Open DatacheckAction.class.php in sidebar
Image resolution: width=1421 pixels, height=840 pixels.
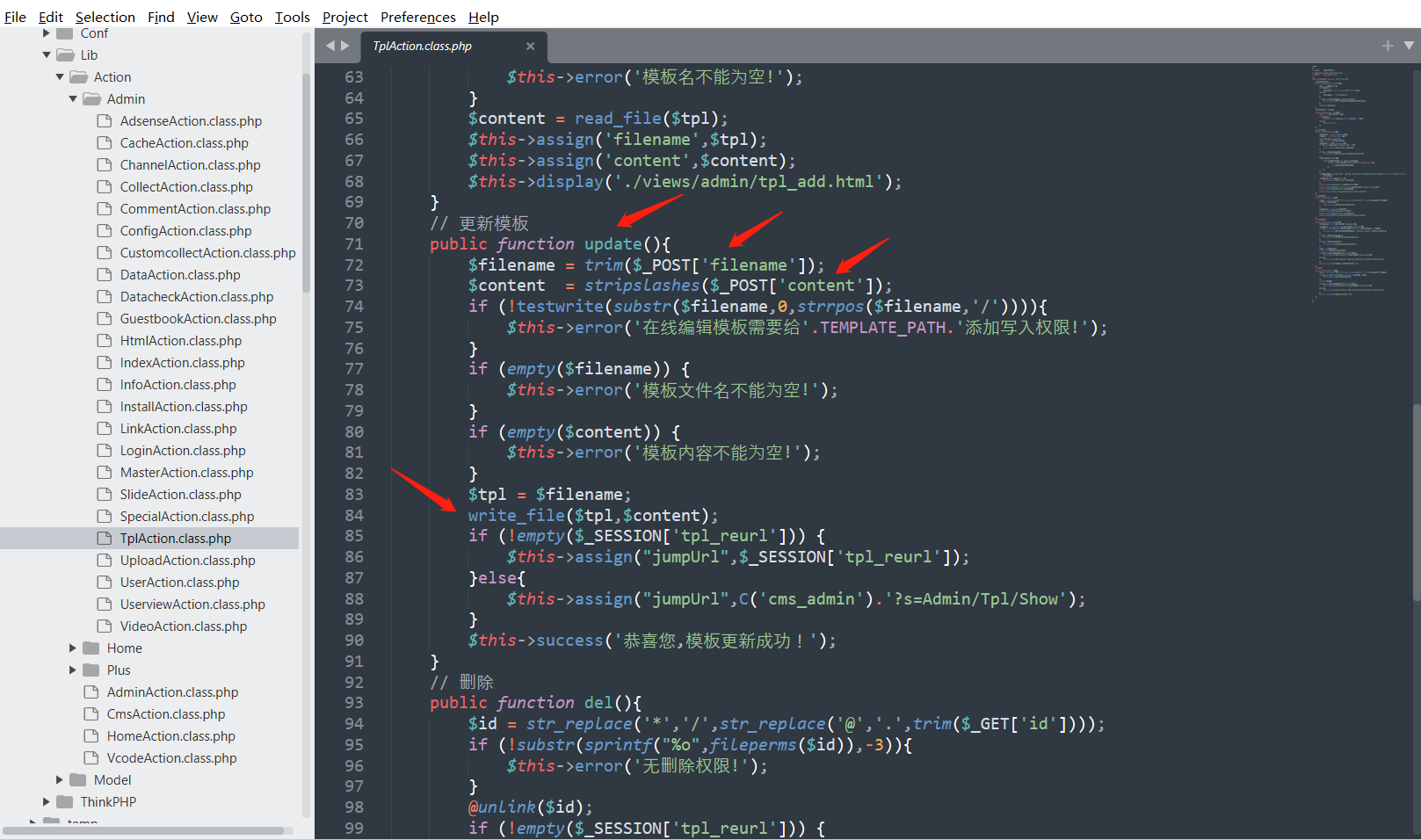(x=196, y=297)
